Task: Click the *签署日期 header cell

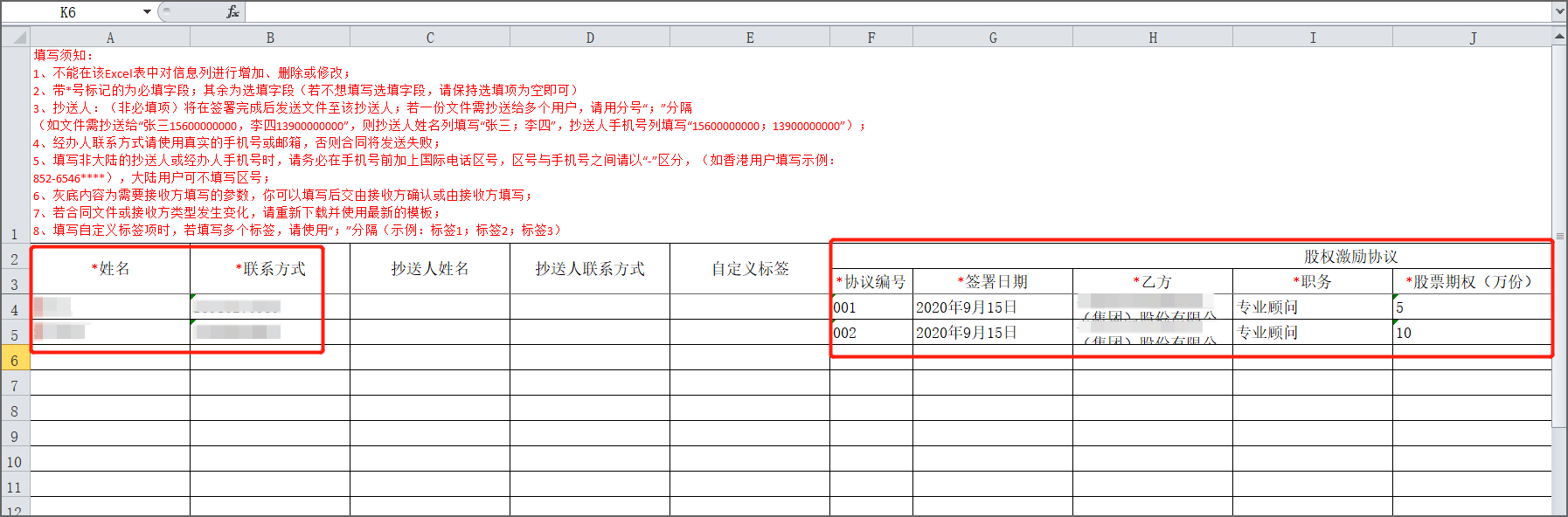Action: (x=993, y=281)
